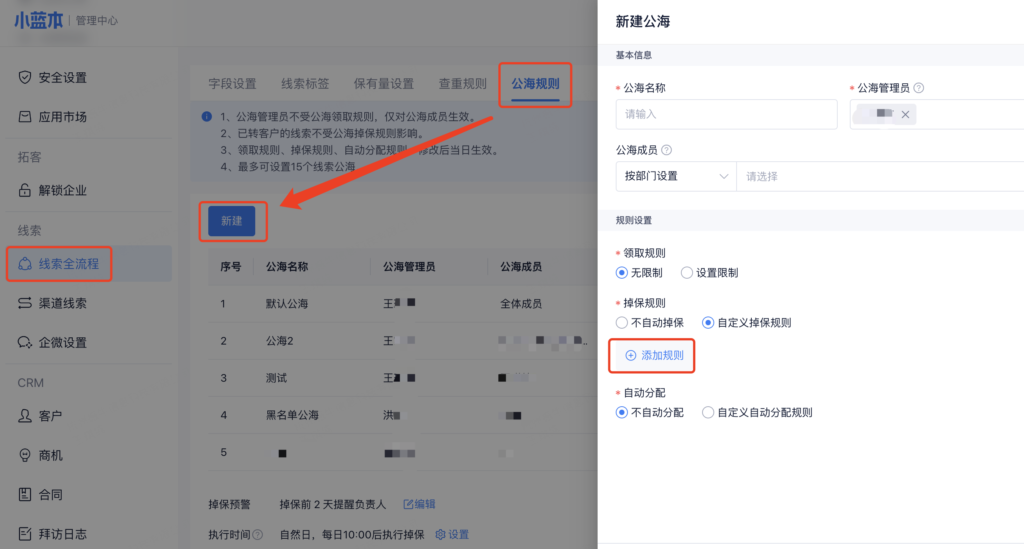
Task: Select 不自动掉保 radio option
Action: click(623, 323)
